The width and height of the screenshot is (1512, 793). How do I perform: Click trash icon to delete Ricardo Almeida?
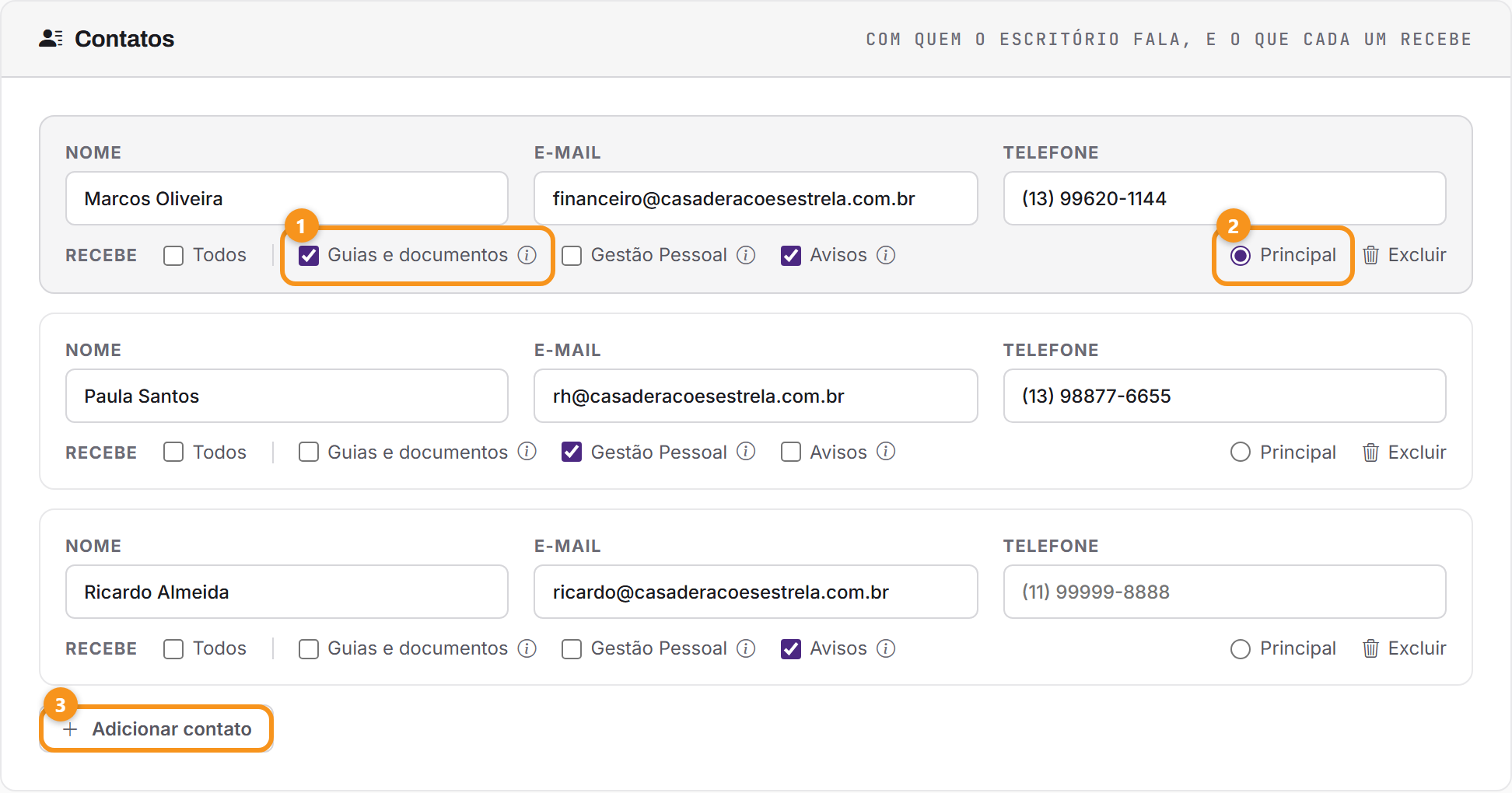[x=1370, y=648]
